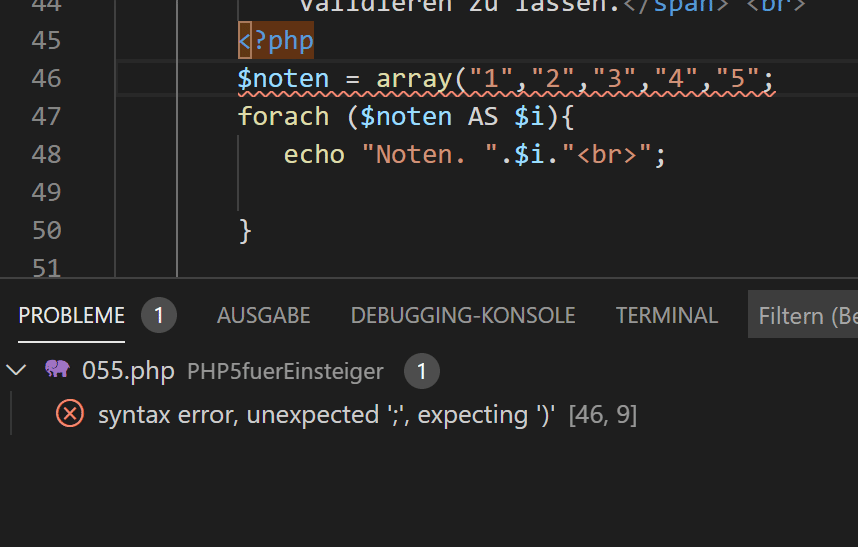
Task: Click the PHP elephant file icon
Action: [x=57, y=369]
